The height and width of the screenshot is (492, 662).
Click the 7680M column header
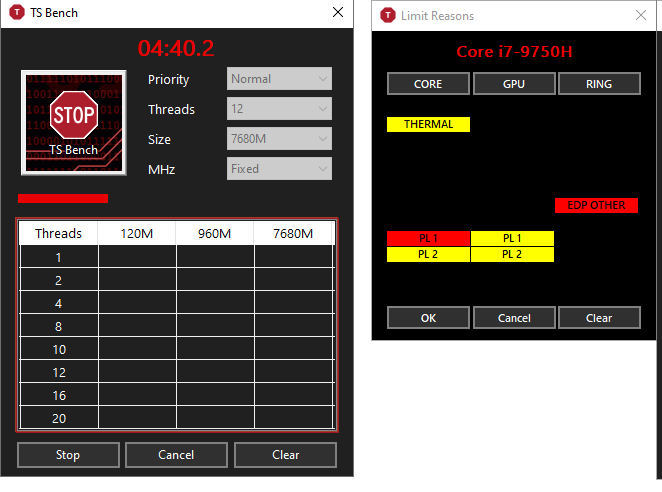coord(293,233)
